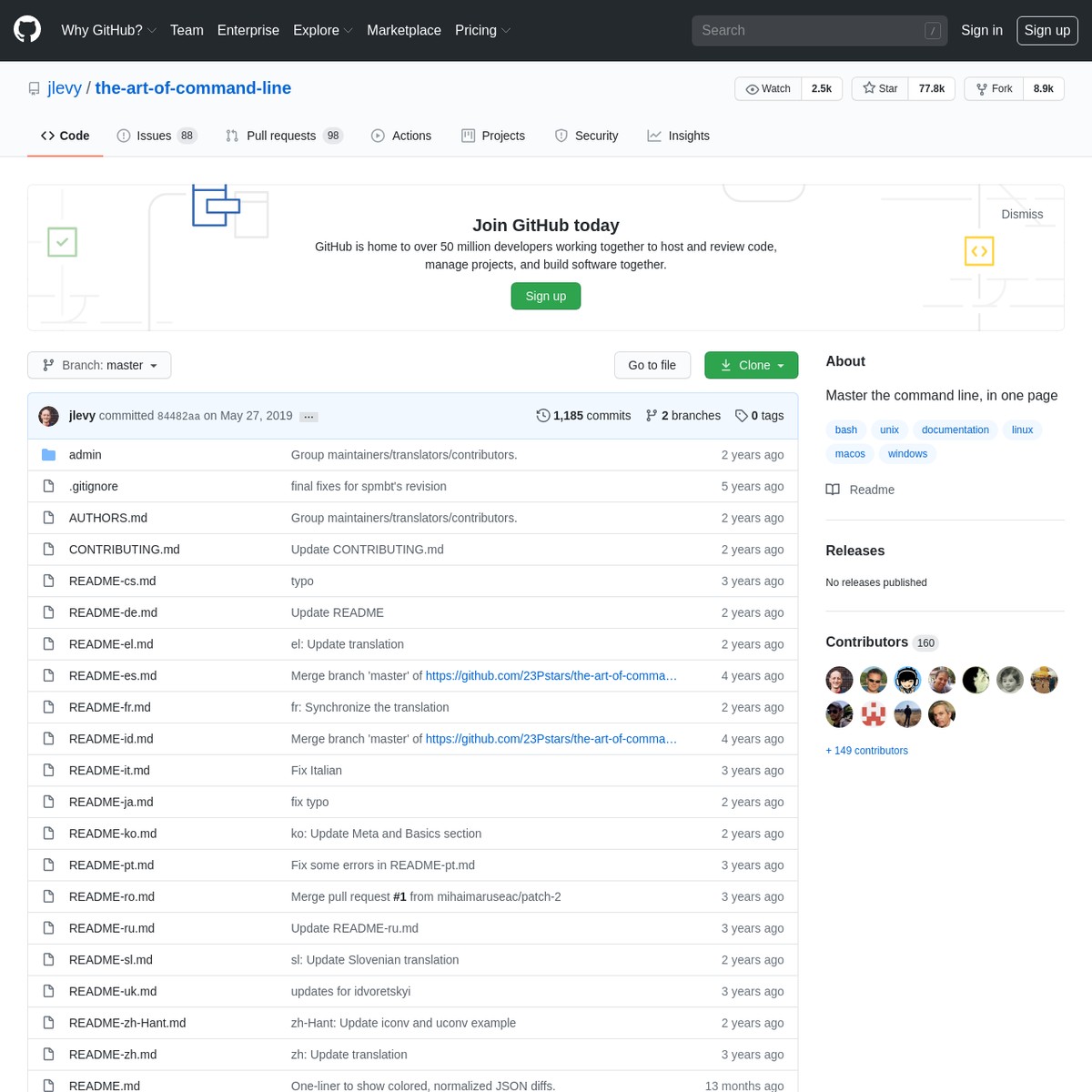Switch to the Insights tab
The image size is (1092, 1092).
click(678, 136)
